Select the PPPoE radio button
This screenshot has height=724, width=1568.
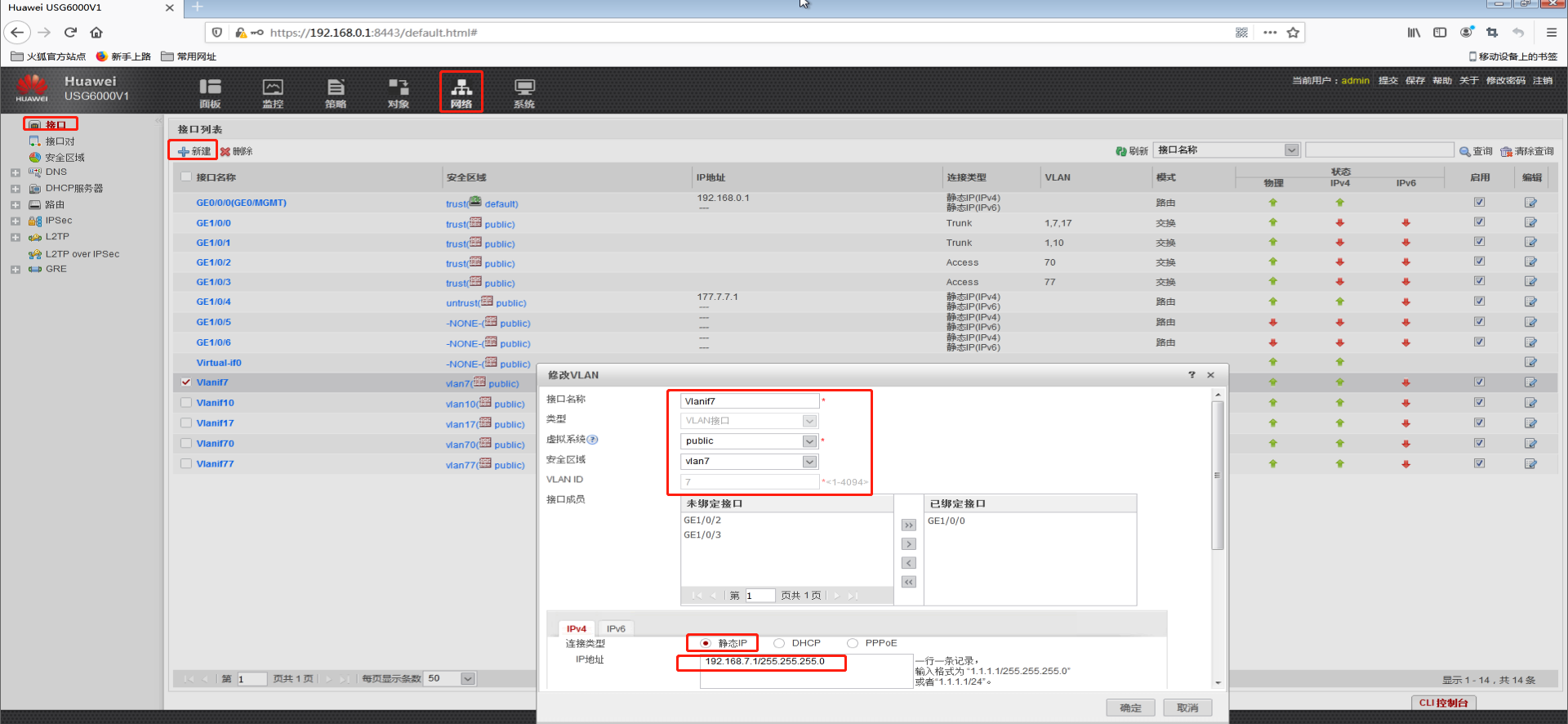(x=853, y=643)
